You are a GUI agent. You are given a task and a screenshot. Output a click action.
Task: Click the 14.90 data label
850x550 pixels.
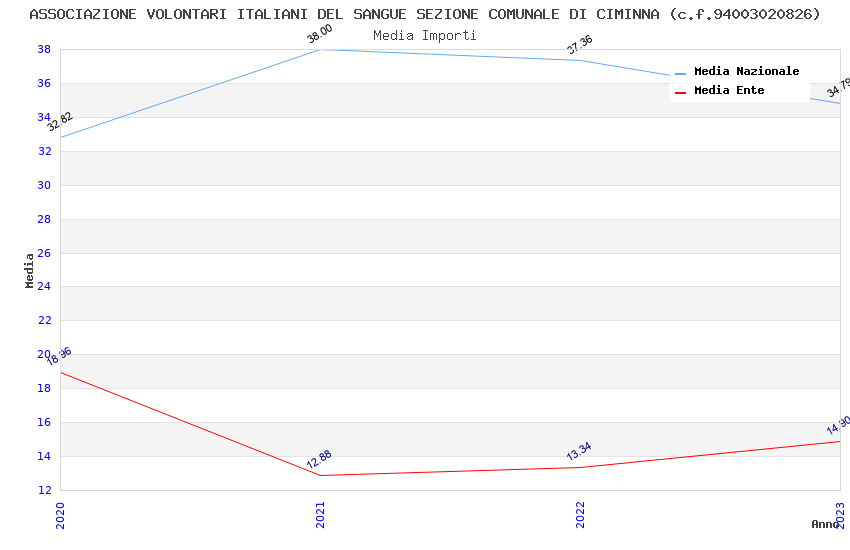point(838,425)
